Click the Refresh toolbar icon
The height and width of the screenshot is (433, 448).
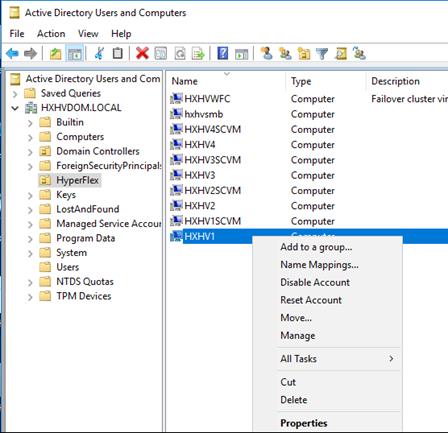coord(180,53)
